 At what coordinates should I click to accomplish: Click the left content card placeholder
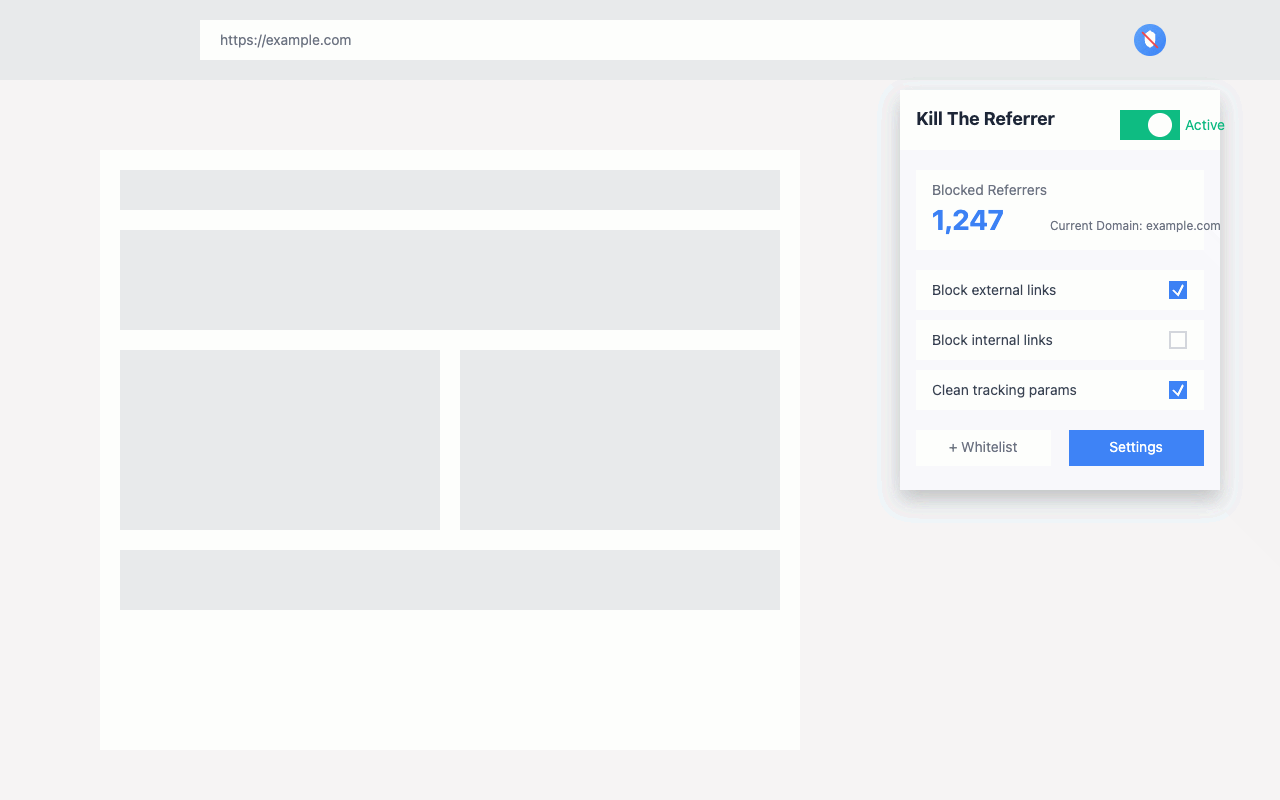click(280, 440)
